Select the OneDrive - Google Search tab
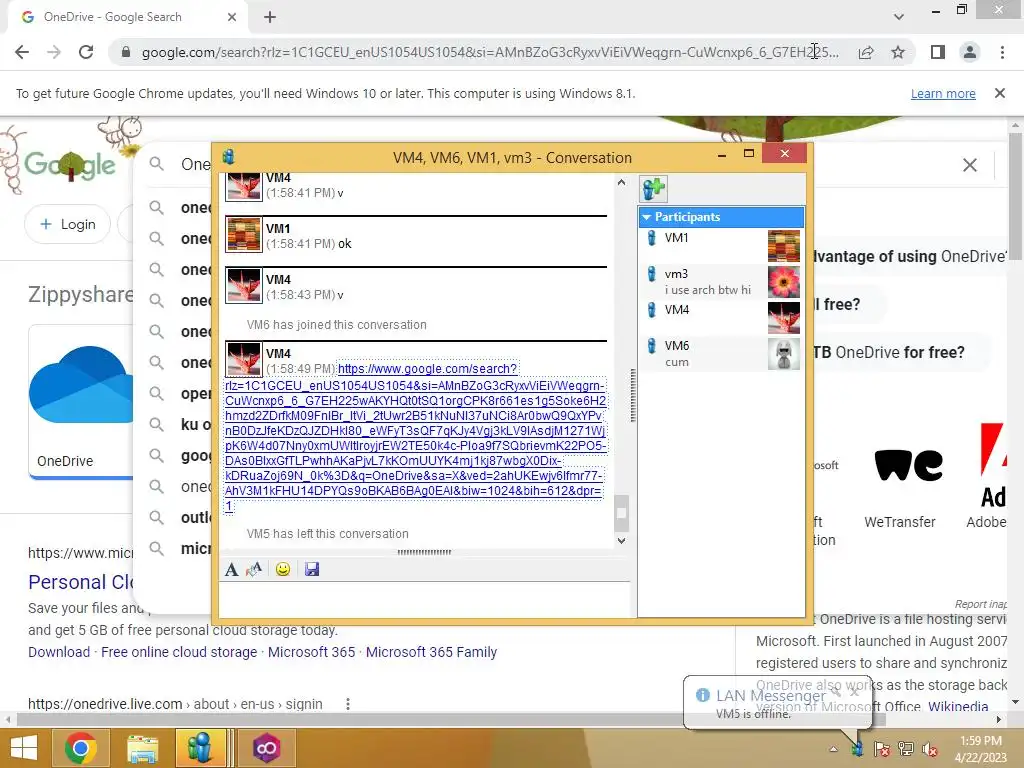This screenshot has width=1024, height=768. (127, 17)
